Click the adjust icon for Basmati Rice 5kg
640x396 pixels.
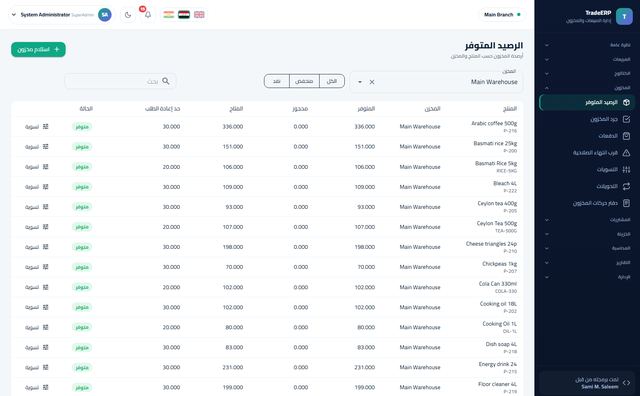tap(45, 167)
